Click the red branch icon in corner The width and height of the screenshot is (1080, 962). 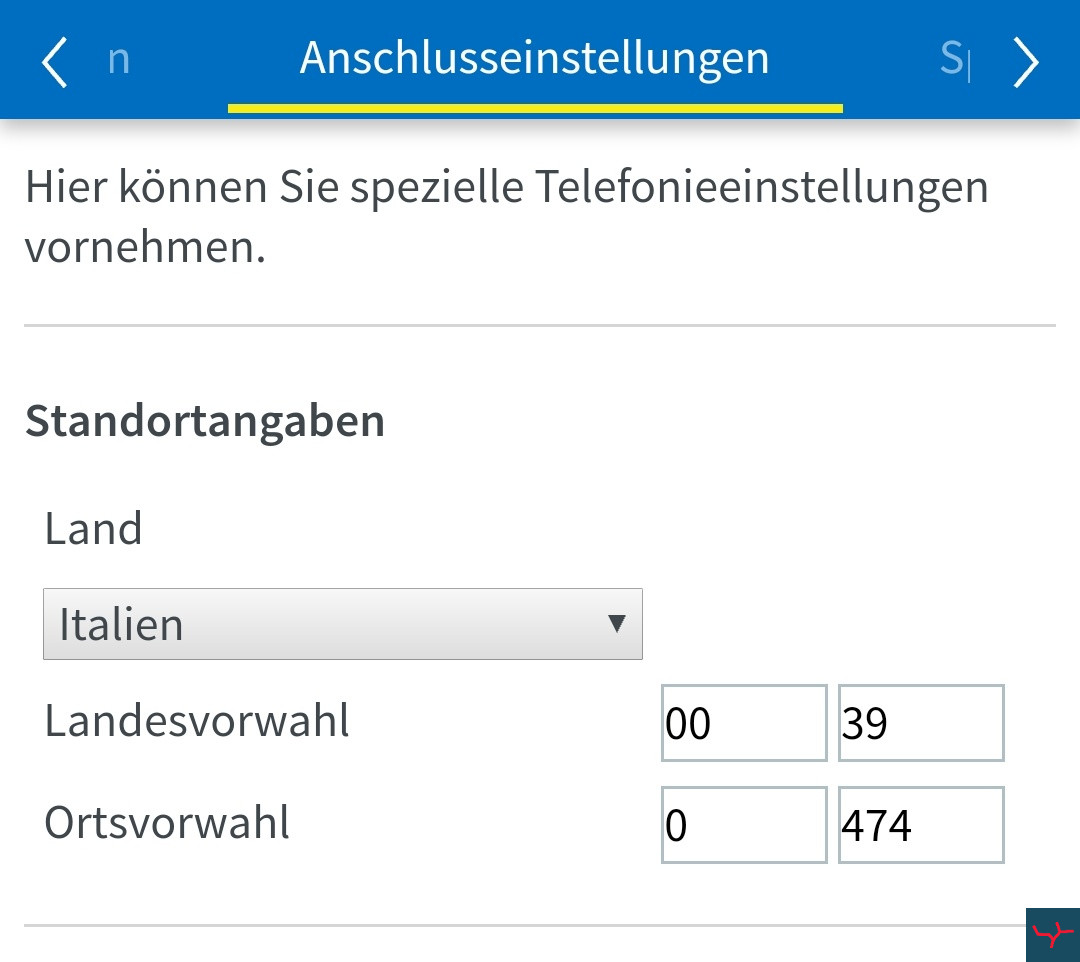point(1052,934)
